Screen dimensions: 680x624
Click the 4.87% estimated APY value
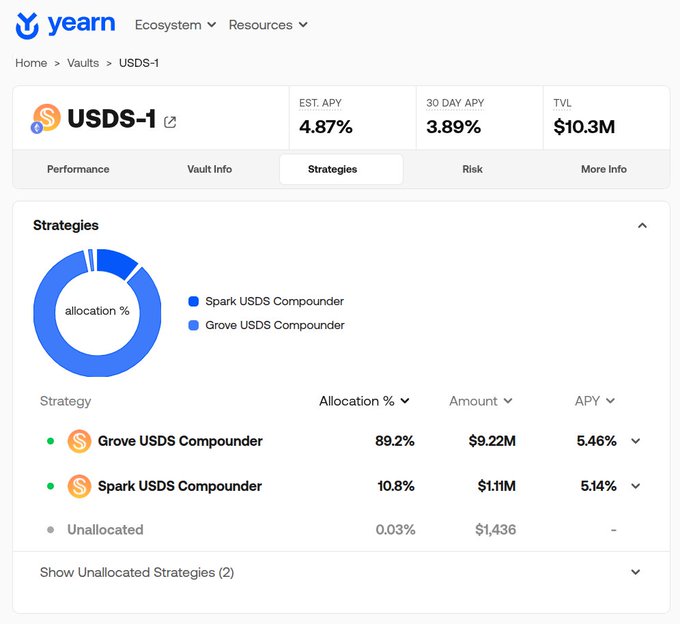326,127
